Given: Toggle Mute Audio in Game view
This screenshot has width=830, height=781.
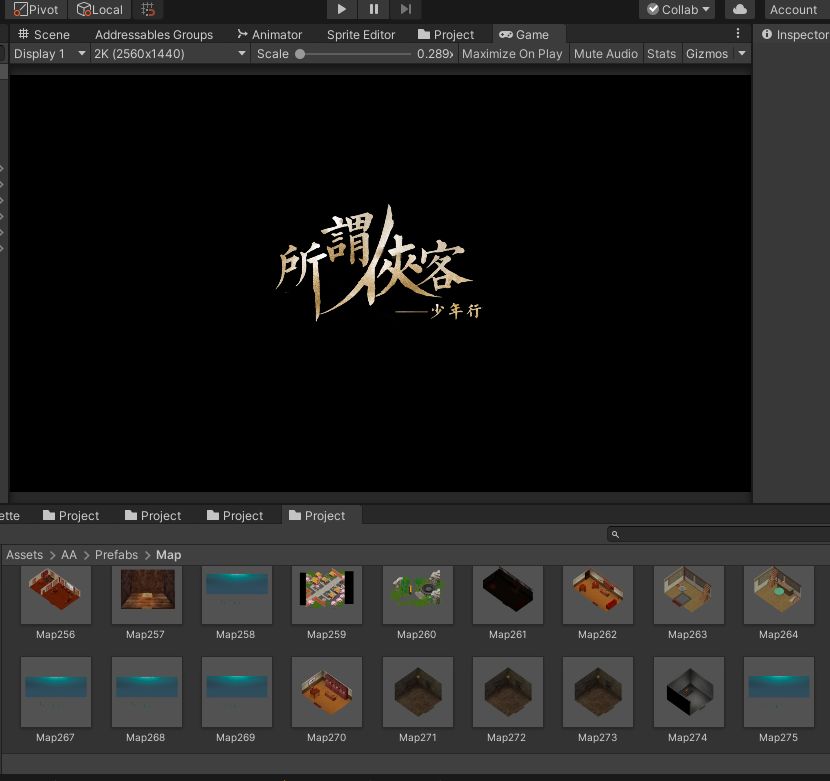Looking at the screenshot, I should tap(606, 54).
